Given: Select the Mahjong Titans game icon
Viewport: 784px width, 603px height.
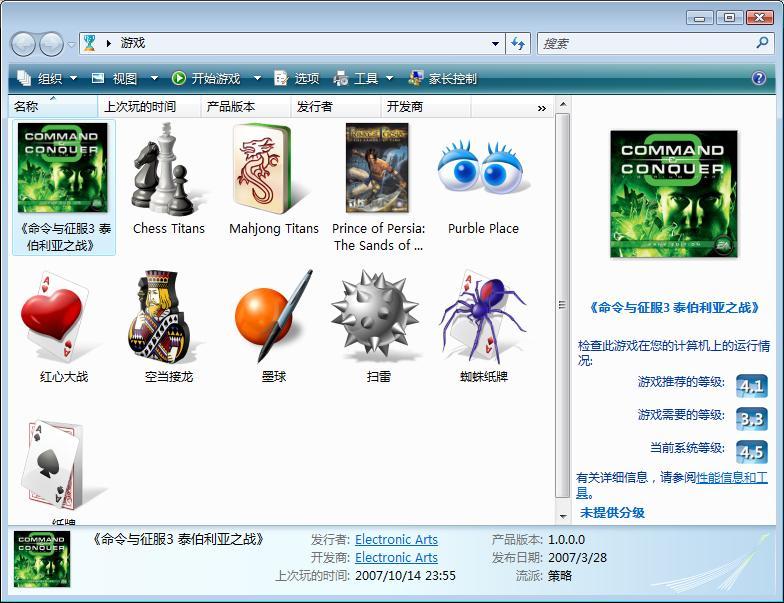Looking at the screenshot, I should pyautogui.click(x=273, y=170).
